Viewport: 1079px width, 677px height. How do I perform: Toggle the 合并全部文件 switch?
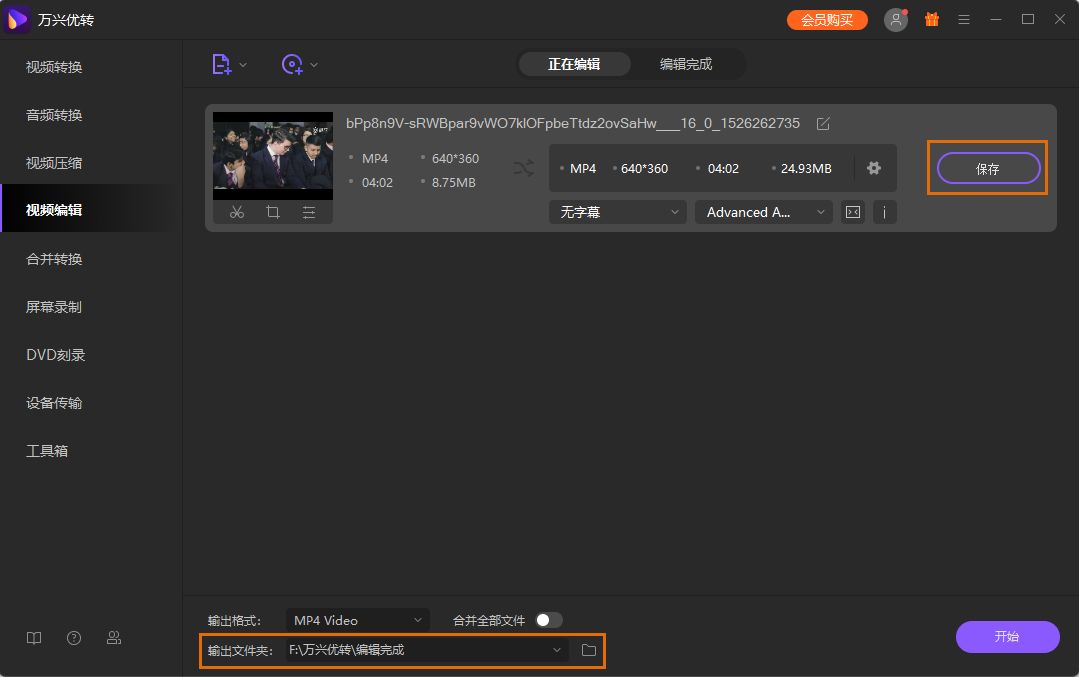(548, 621)
